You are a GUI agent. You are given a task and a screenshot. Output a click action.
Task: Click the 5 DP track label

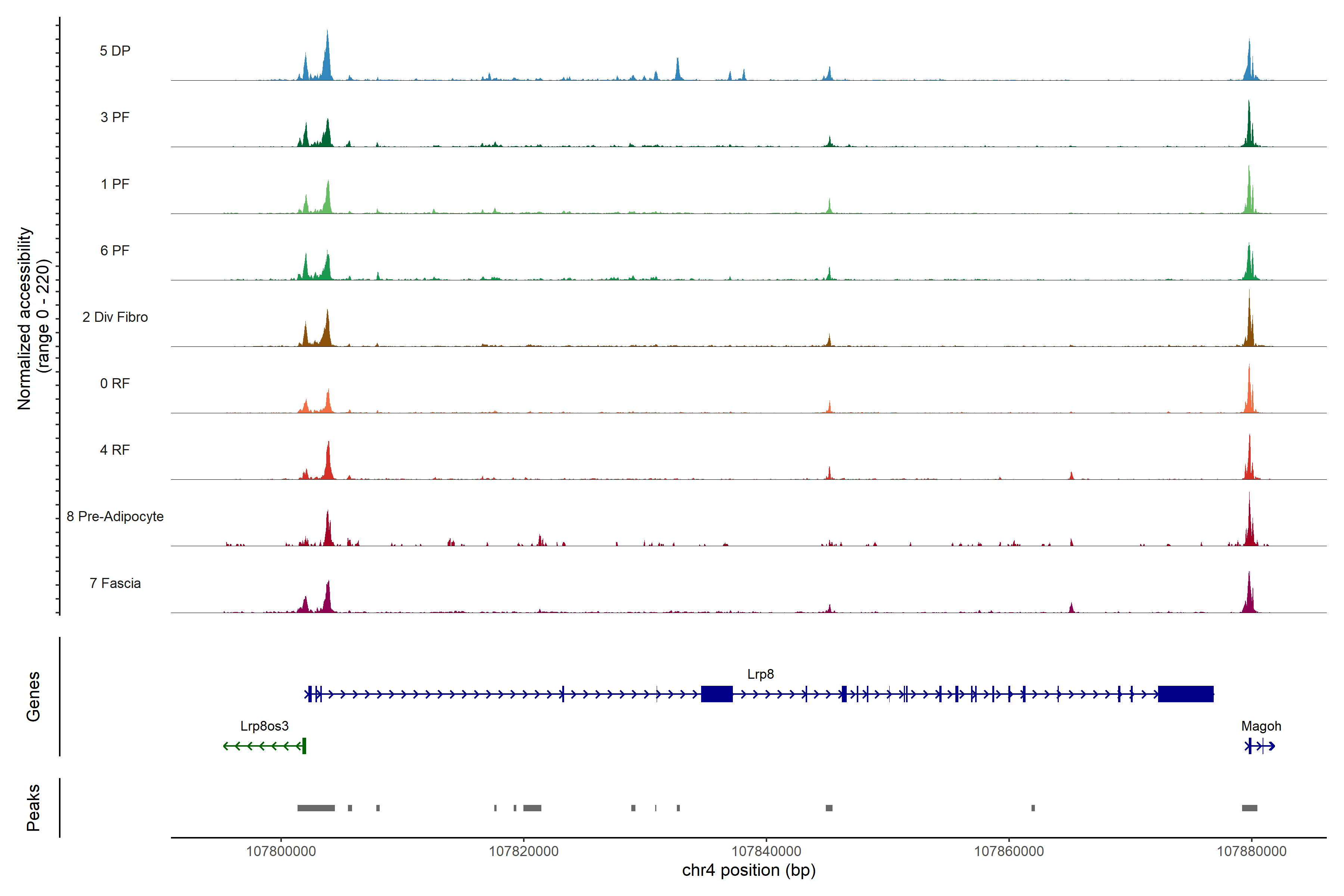tap(115, 51)
